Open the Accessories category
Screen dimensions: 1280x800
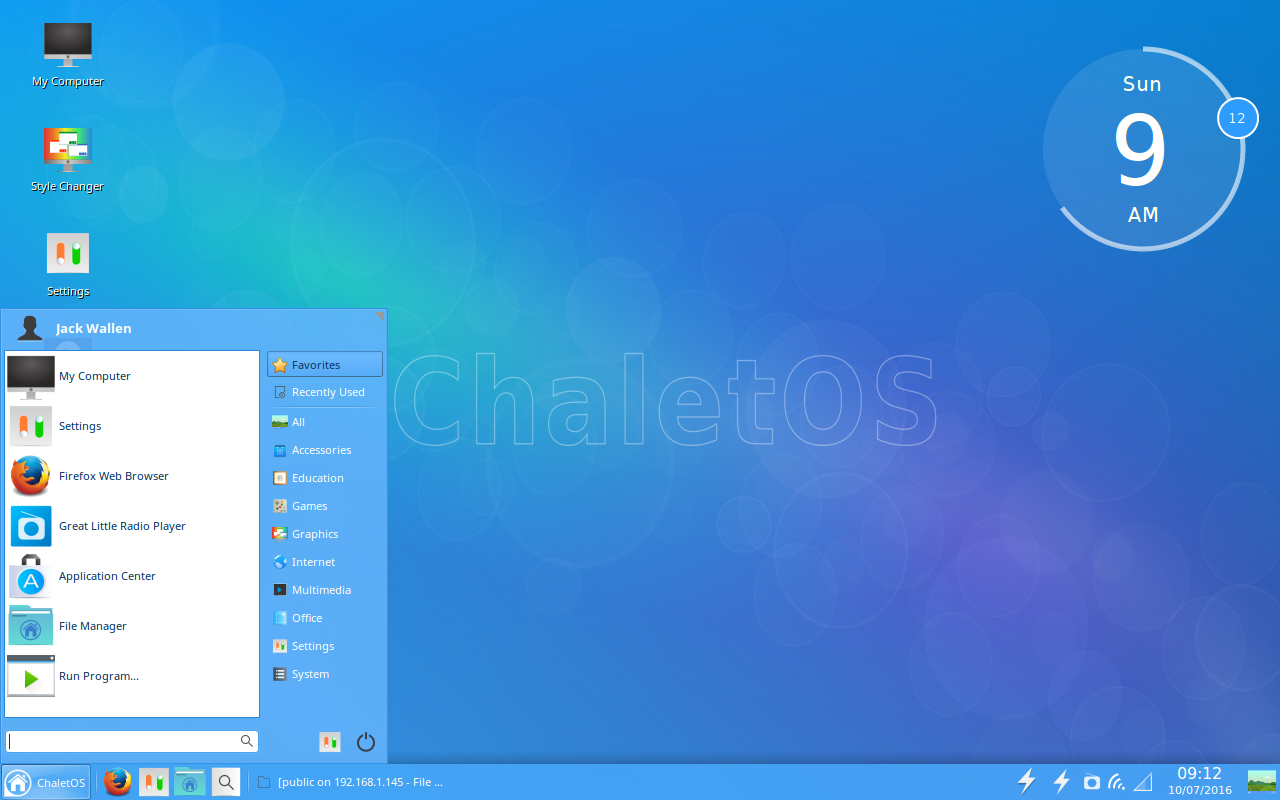(x=325, y=450)
